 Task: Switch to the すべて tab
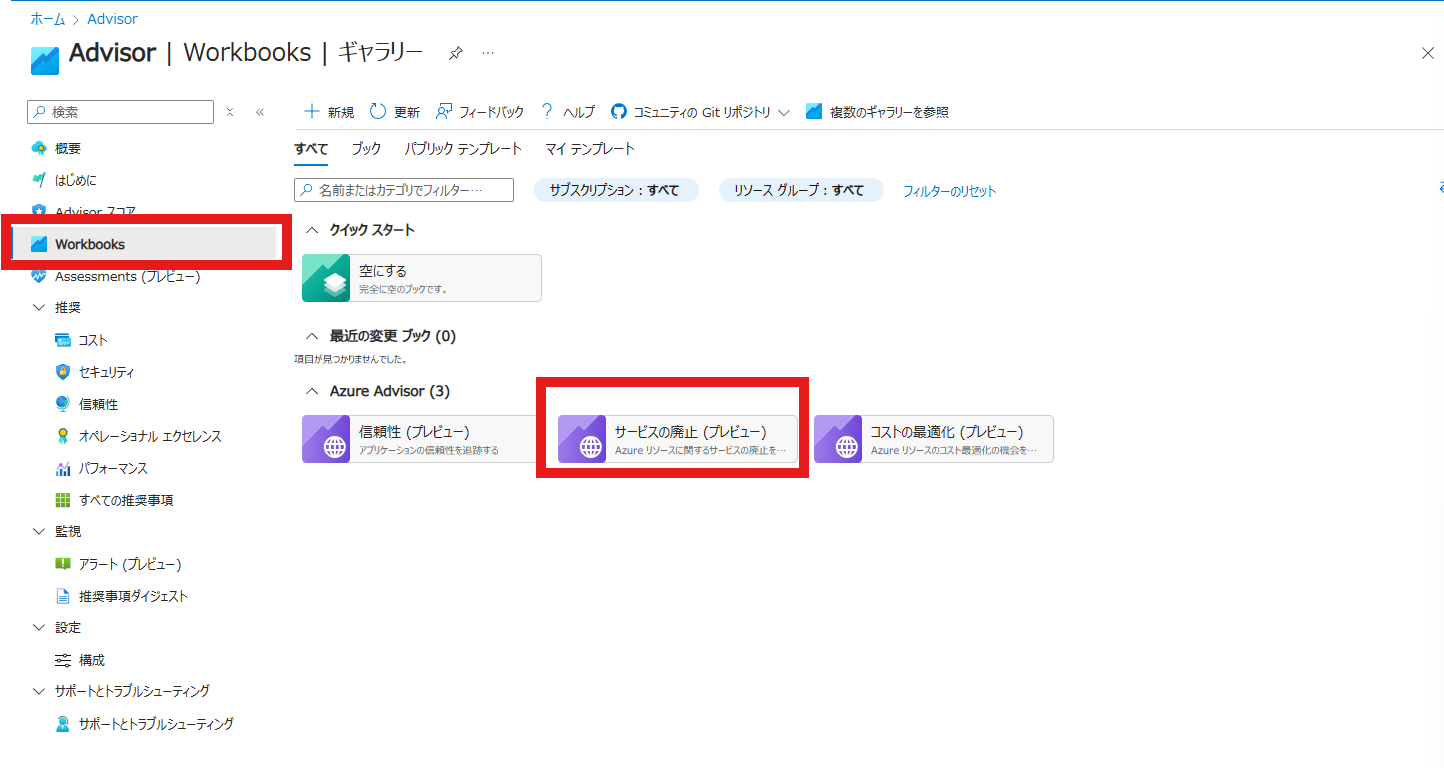311,149
